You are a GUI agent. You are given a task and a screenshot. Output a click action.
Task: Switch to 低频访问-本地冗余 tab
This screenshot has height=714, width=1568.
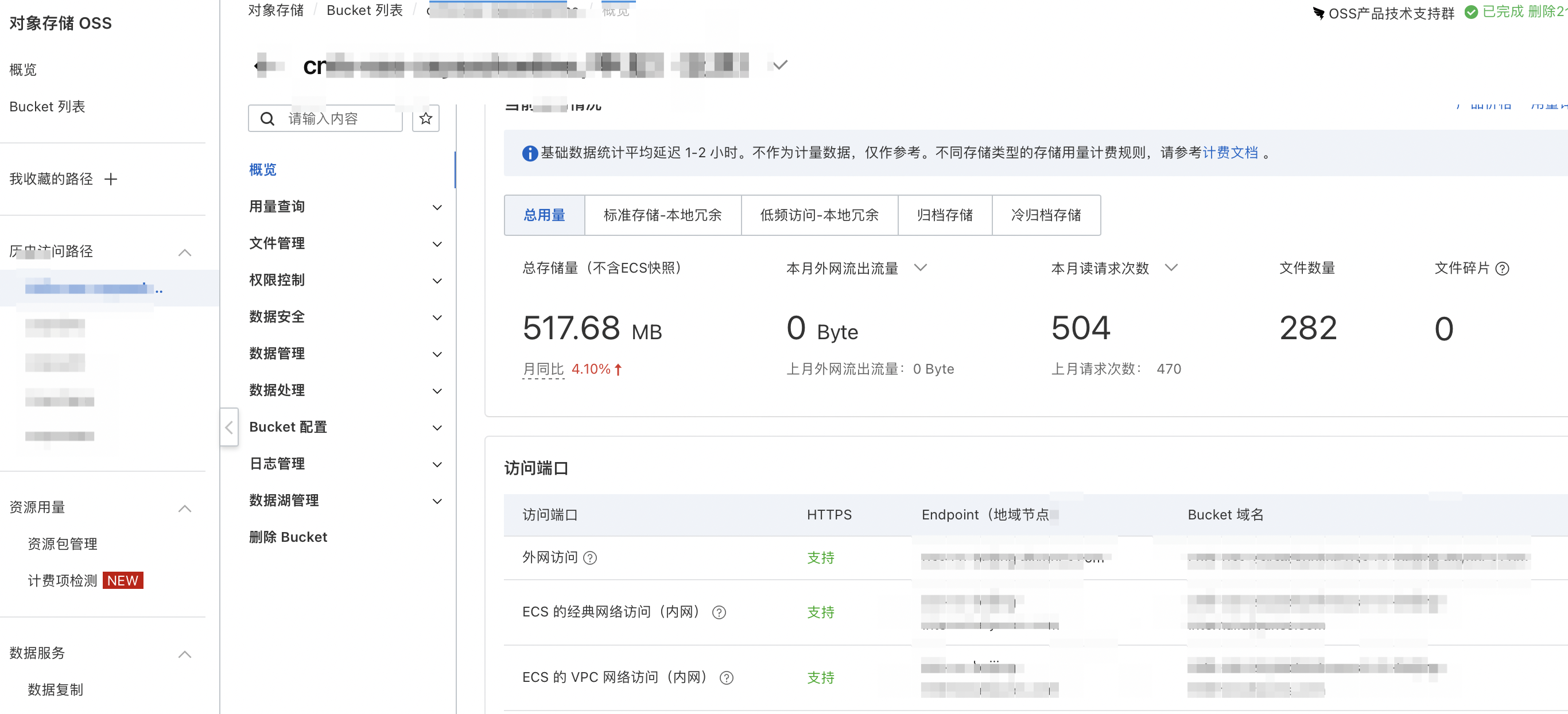[820, 215]
